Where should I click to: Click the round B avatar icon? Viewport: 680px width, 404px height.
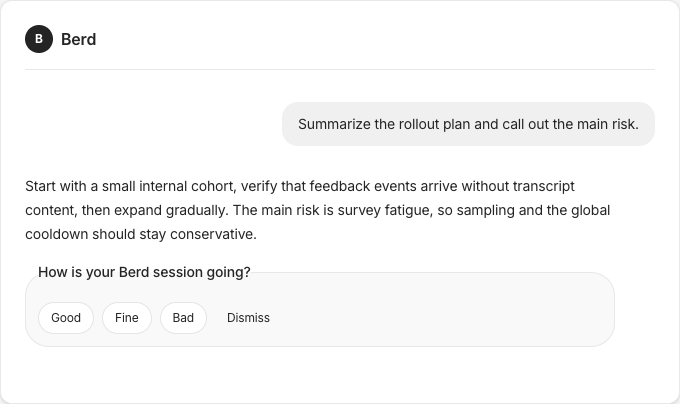point(39,39)
